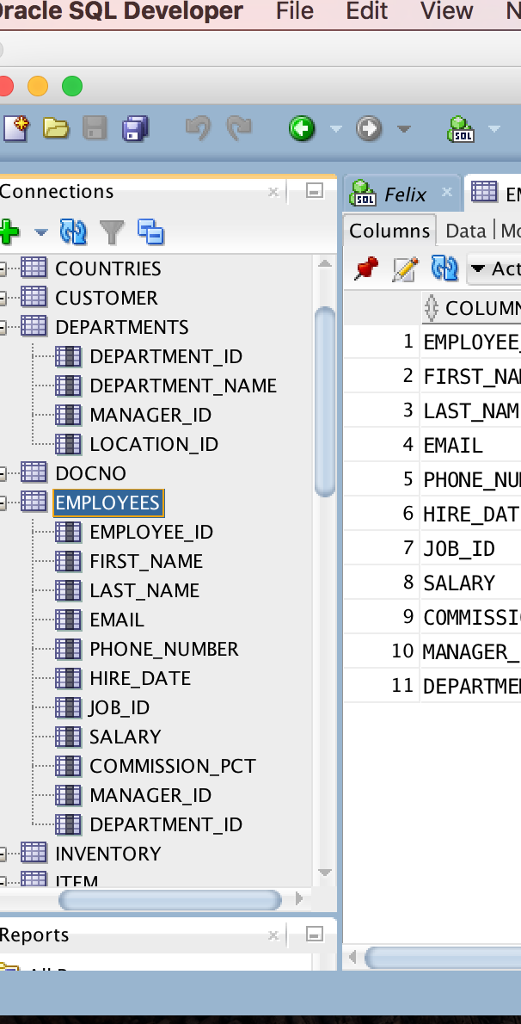This screenshot has height=1024, width=521.
Task: Click the JOB_ID cell in row 7
Action: [471, 548]
